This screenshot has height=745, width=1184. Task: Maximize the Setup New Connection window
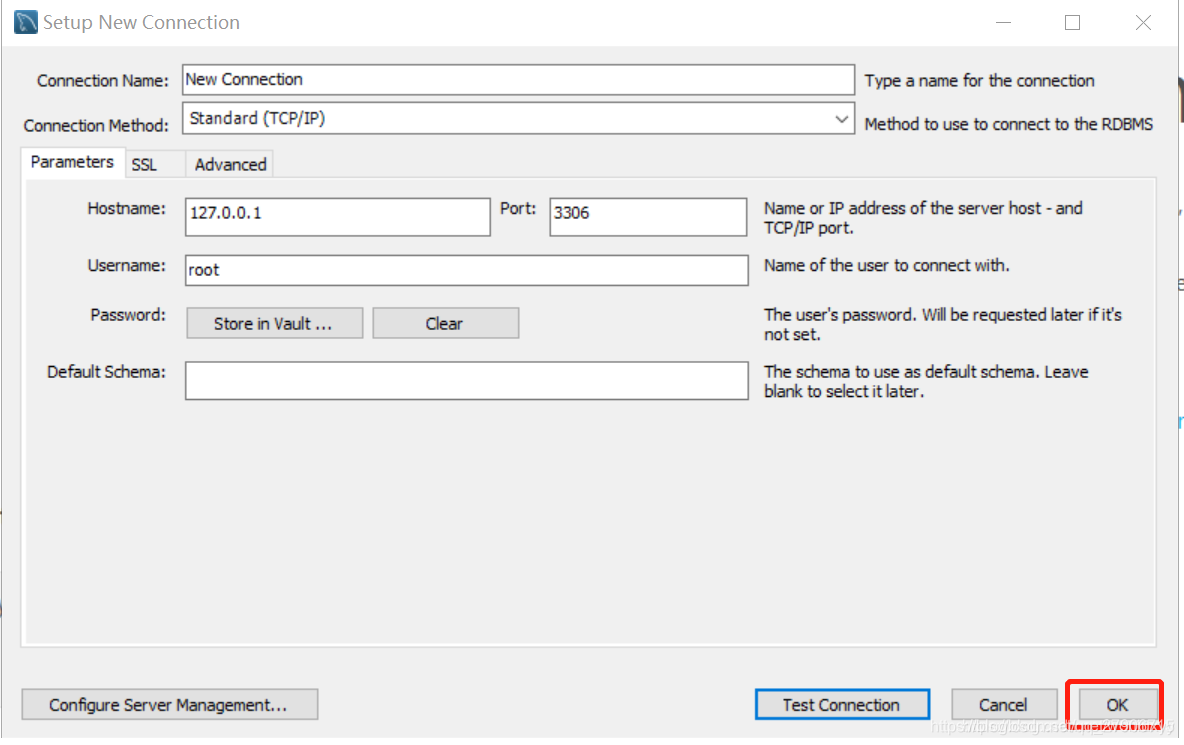(1072, 23)
